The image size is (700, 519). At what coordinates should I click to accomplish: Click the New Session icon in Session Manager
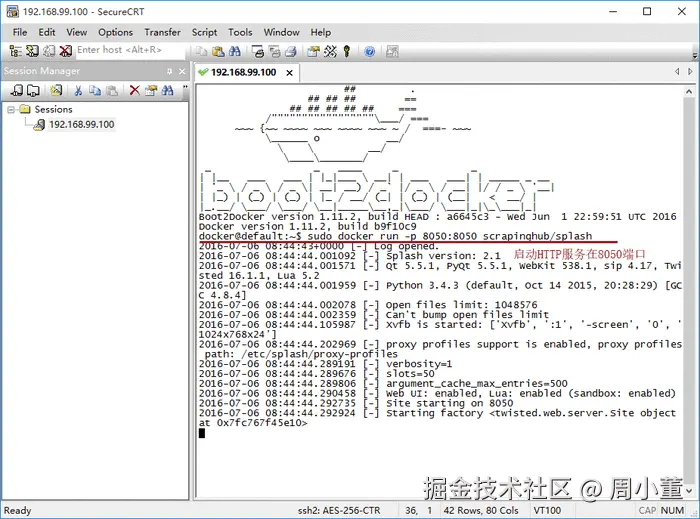pos(56,91)
